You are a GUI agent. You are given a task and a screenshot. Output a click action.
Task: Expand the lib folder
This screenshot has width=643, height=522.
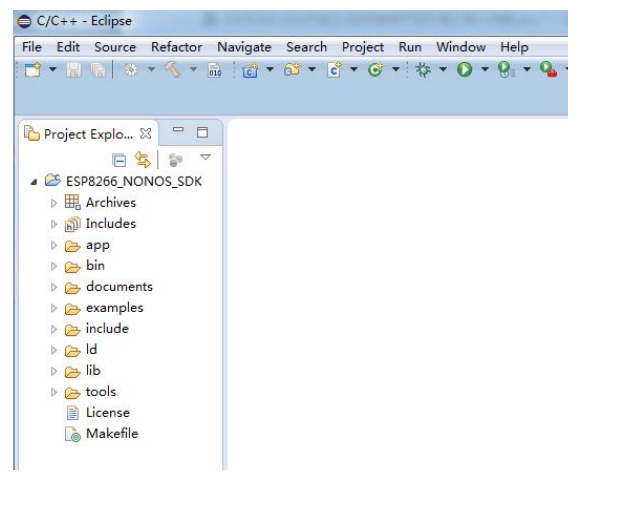(54, 371)
